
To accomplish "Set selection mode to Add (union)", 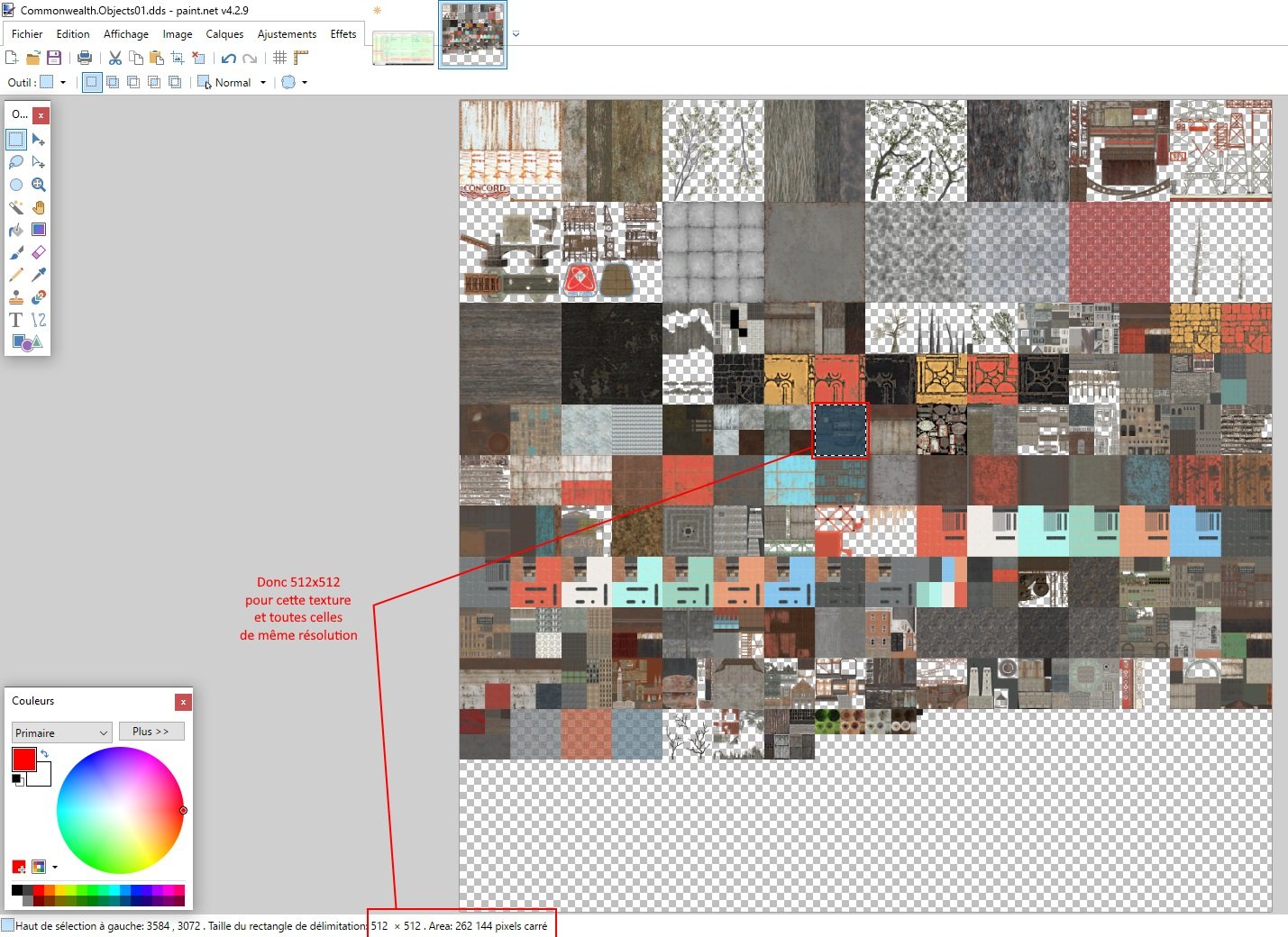I will pyautogui.click(x=113, y=82).
